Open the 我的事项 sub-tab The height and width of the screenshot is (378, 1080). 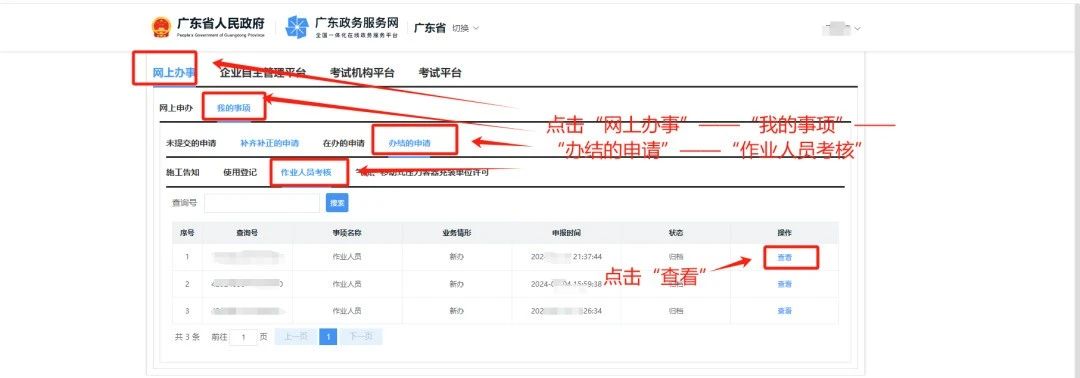coord(233,108)
